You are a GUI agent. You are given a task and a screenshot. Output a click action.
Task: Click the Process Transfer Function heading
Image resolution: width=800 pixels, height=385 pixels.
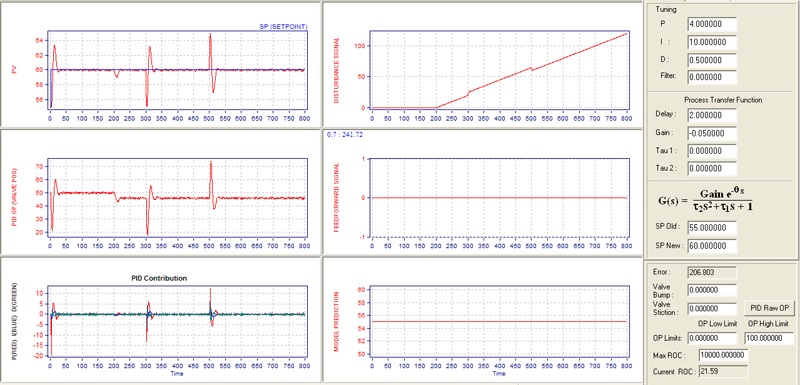pyautogui.click(x=723, y=100)
